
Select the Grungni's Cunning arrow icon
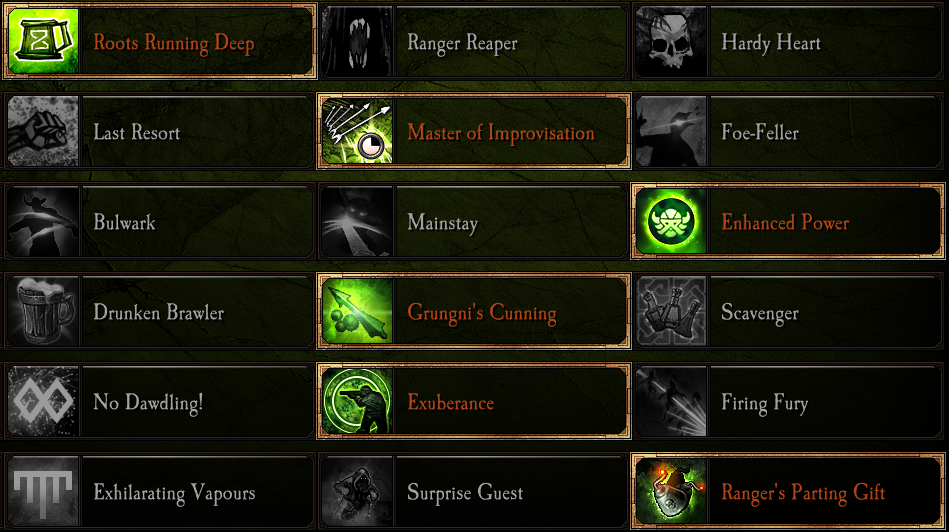click(x=357, y=310)
